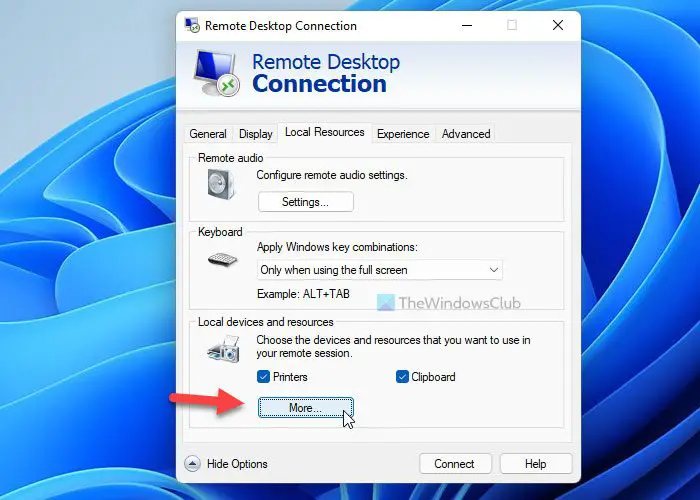Click the More... devices button
The width and height of the screenshot is (700, 500).
306,408
